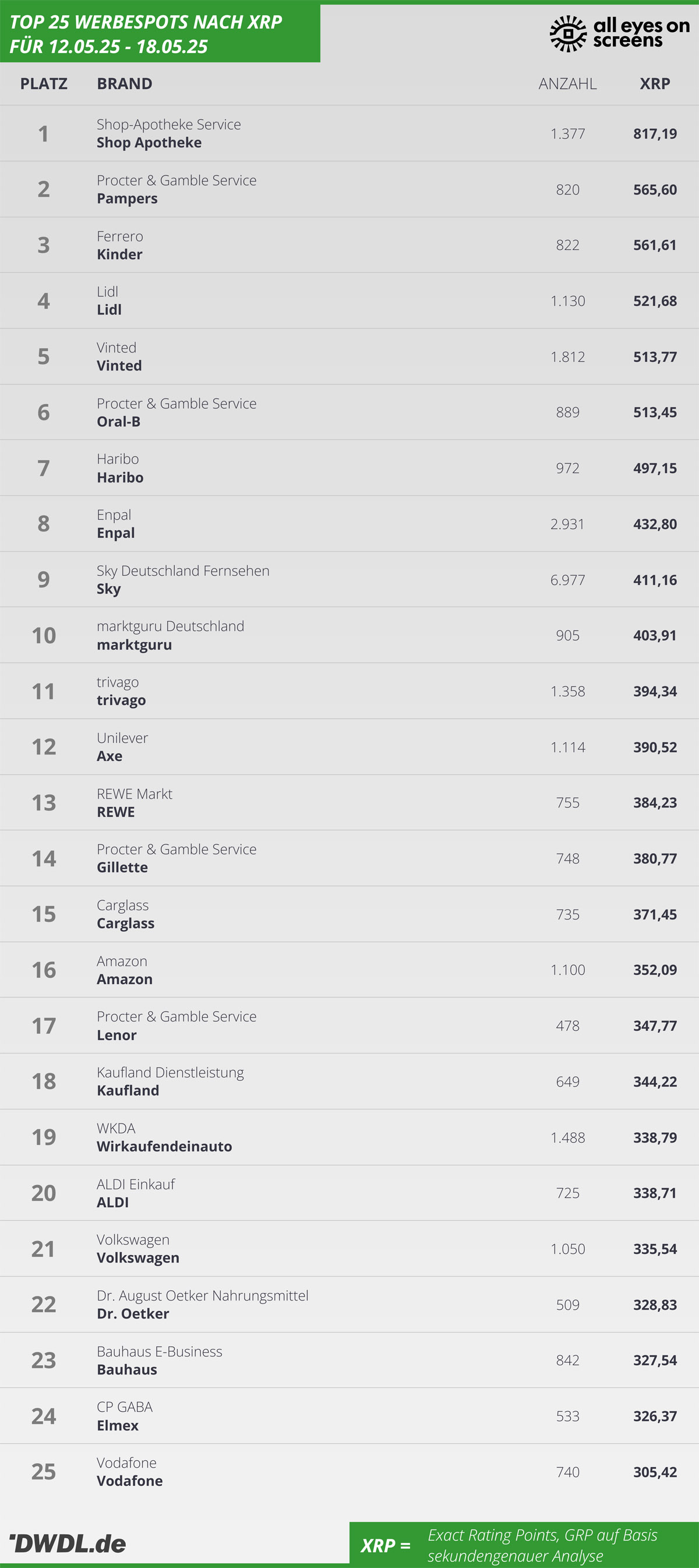Click the all eyes on screens eye logo
Viewport: 699px width, 1568px height.
click(567, 34)
